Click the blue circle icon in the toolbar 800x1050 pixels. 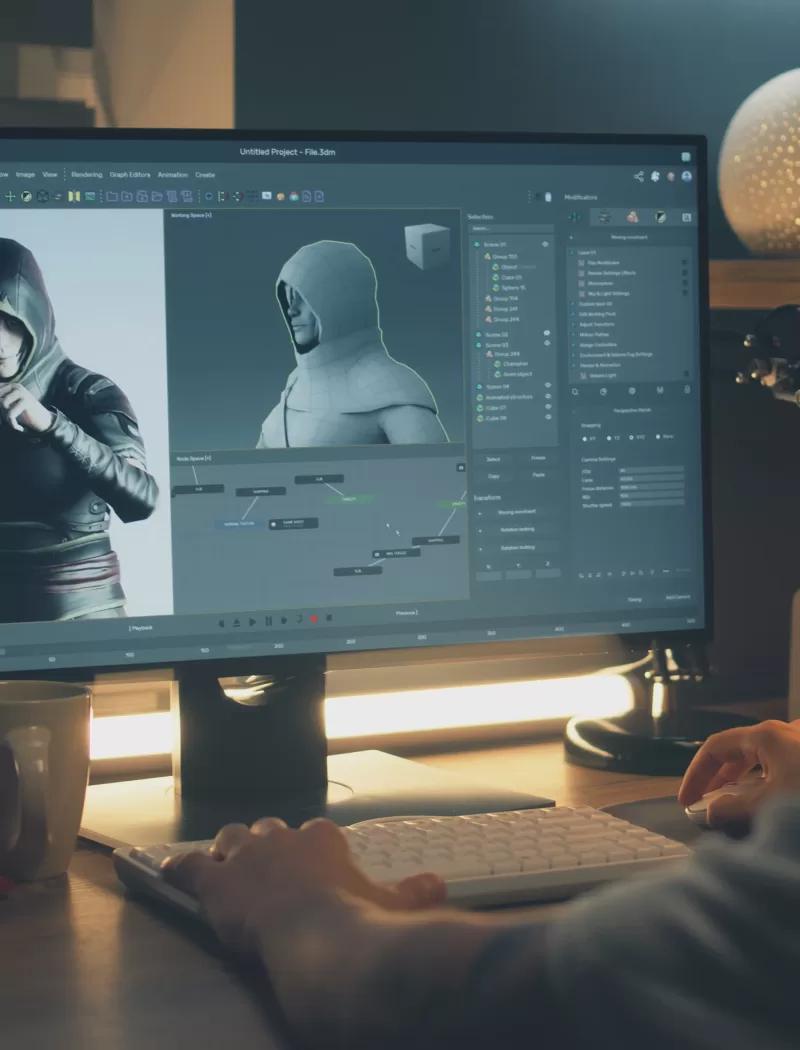coord(209,196)
